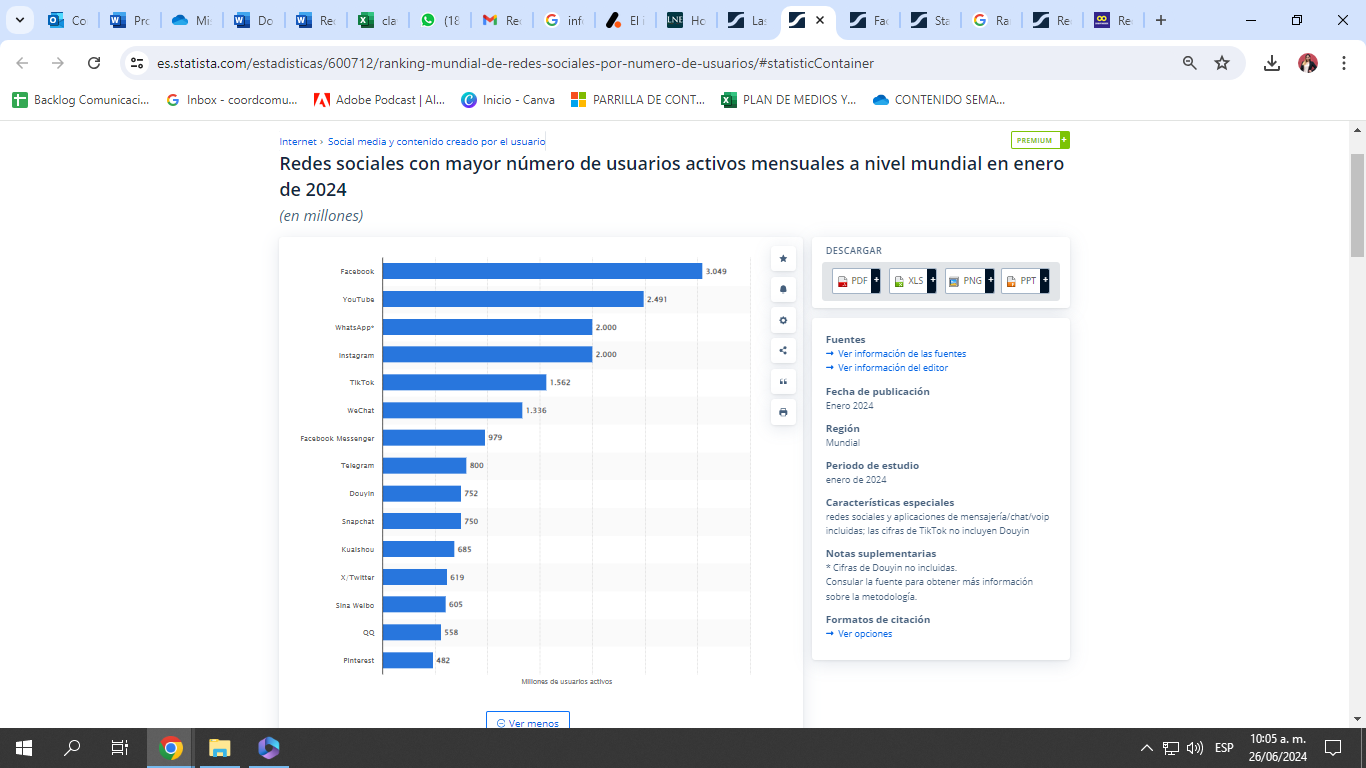
Task: Switch to the LNE 'Ho' tab
Action: point(688,20)
